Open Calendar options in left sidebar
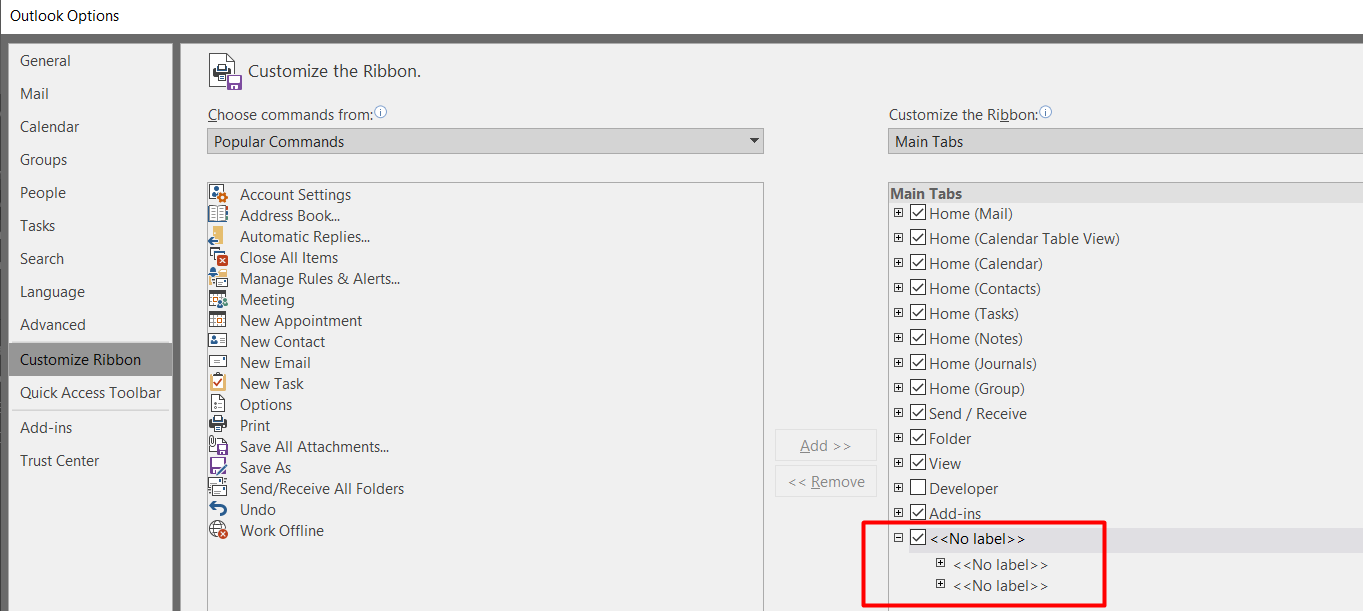This screenshot has width=1363, height=611. click(x=90, y=127)
